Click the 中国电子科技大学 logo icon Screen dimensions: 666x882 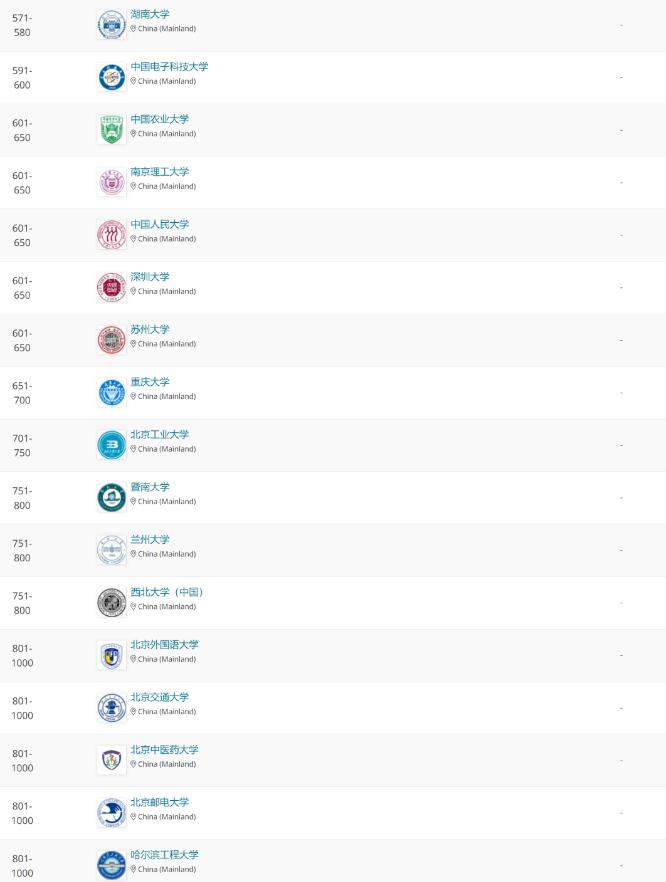tap(112, 77)
